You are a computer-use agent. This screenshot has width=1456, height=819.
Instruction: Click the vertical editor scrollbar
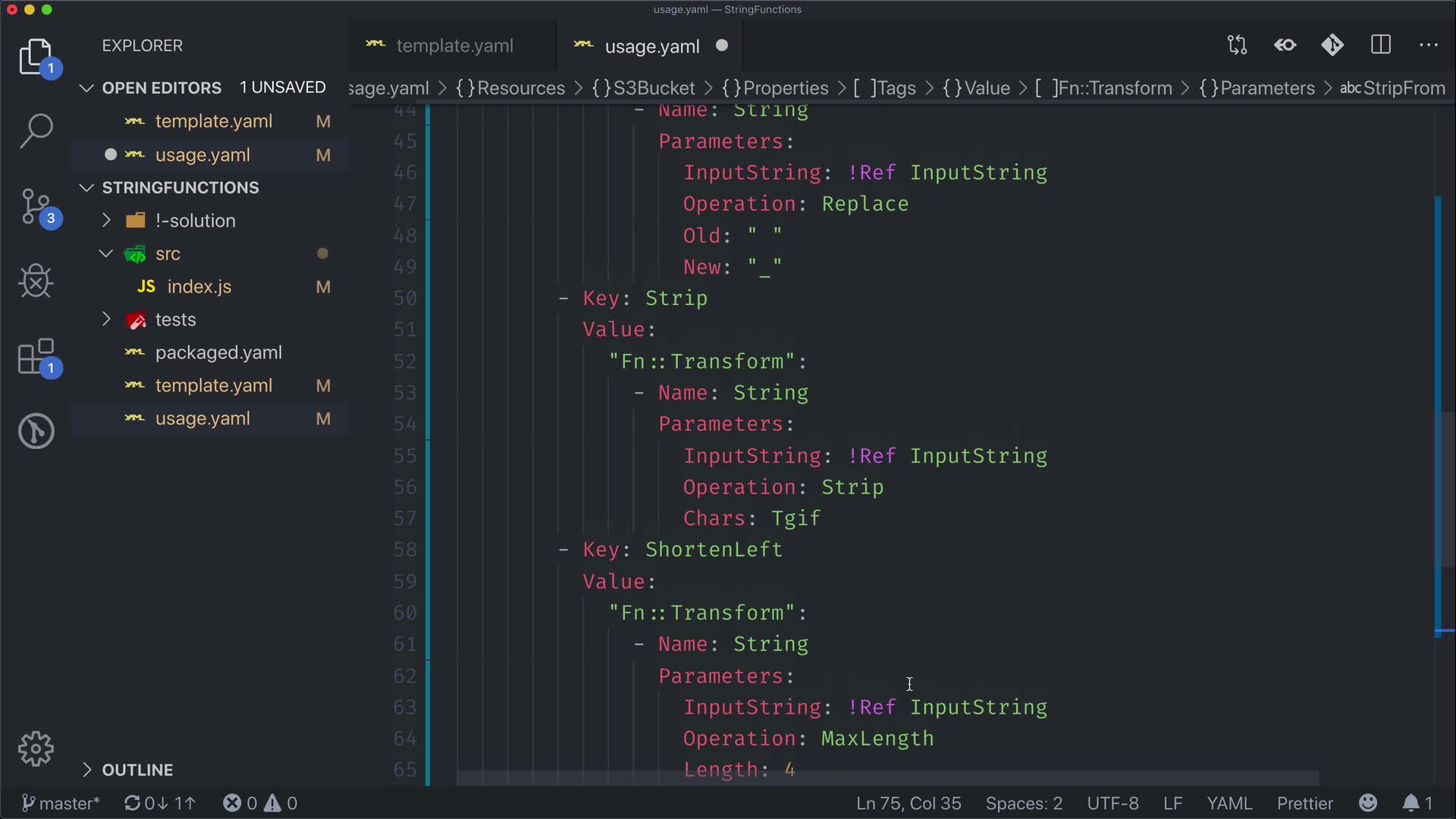point(1447,489)
